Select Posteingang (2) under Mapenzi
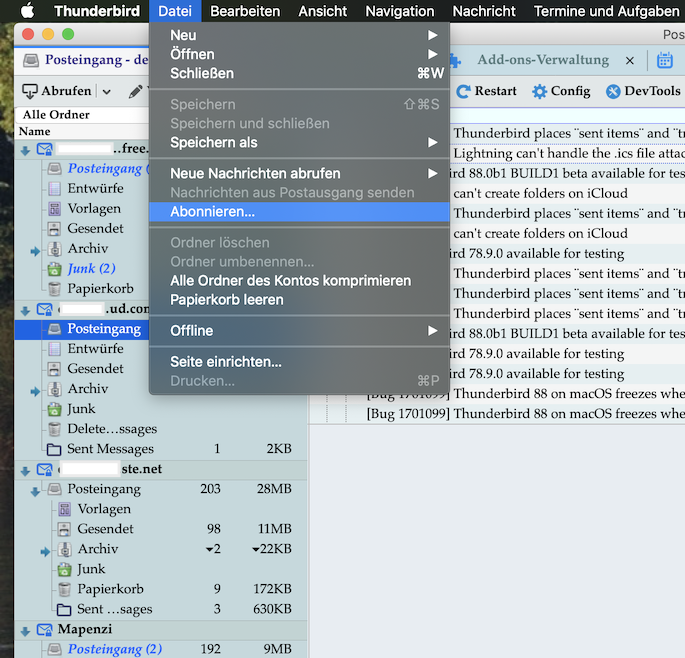This screenshot has width=685, height=658. [114, 649]
